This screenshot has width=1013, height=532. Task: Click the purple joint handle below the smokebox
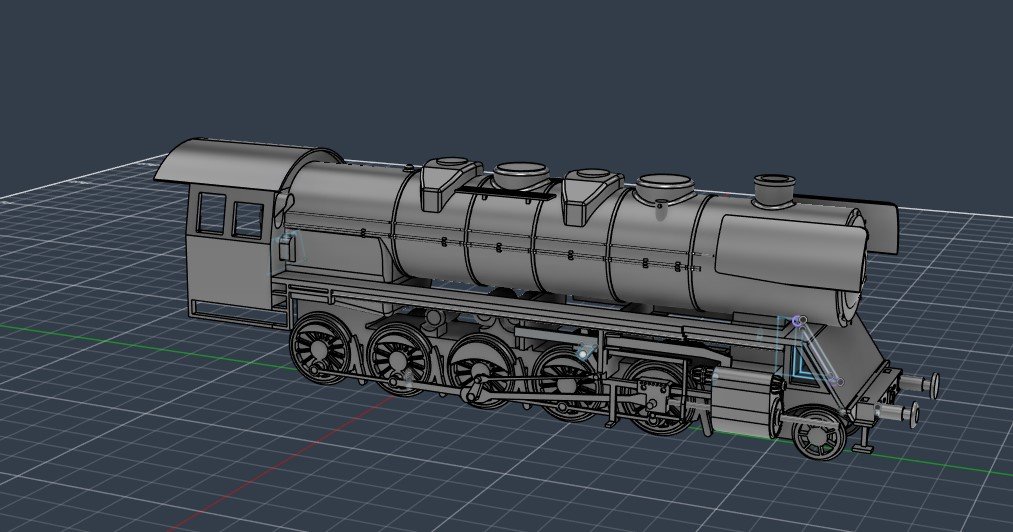coord(797,321)
